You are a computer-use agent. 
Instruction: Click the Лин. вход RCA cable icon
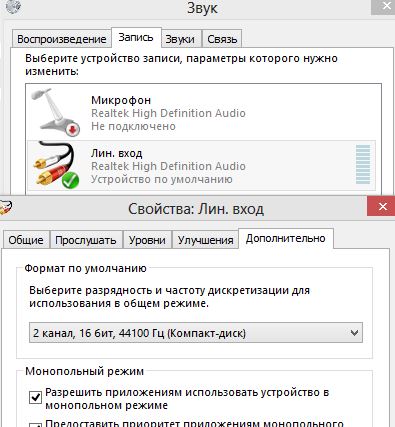(56, 165)
